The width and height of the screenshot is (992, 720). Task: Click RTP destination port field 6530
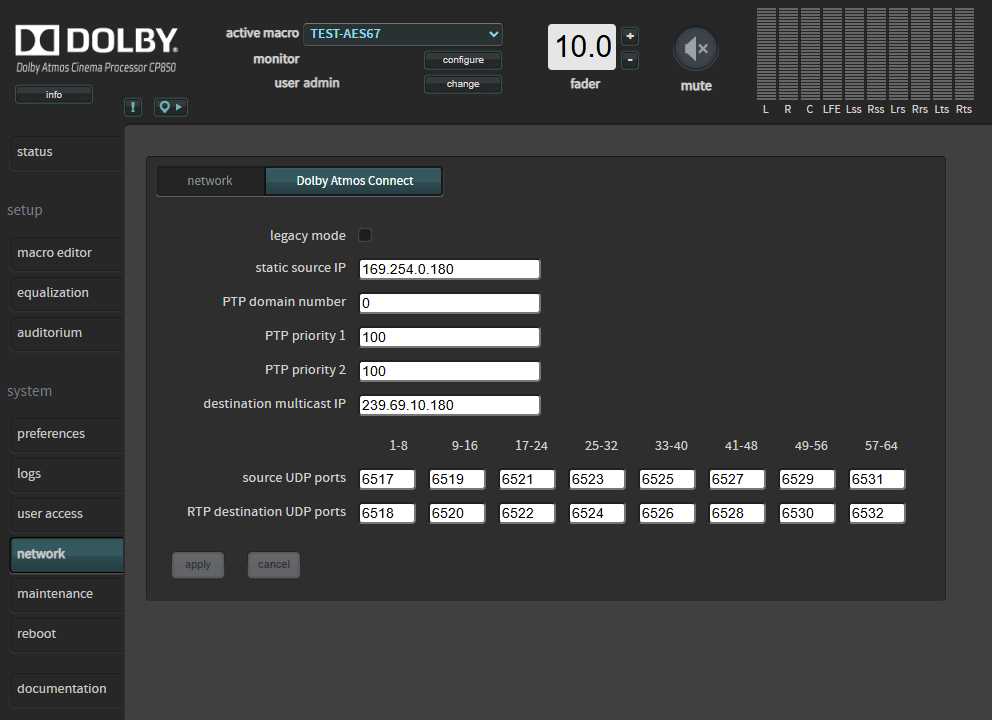(x=807, y=513)
